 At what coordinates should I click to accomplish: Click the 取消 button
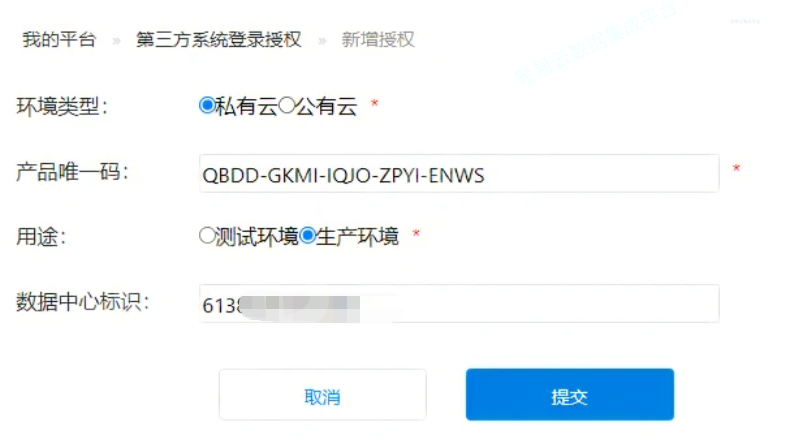(x=322, y=395)
